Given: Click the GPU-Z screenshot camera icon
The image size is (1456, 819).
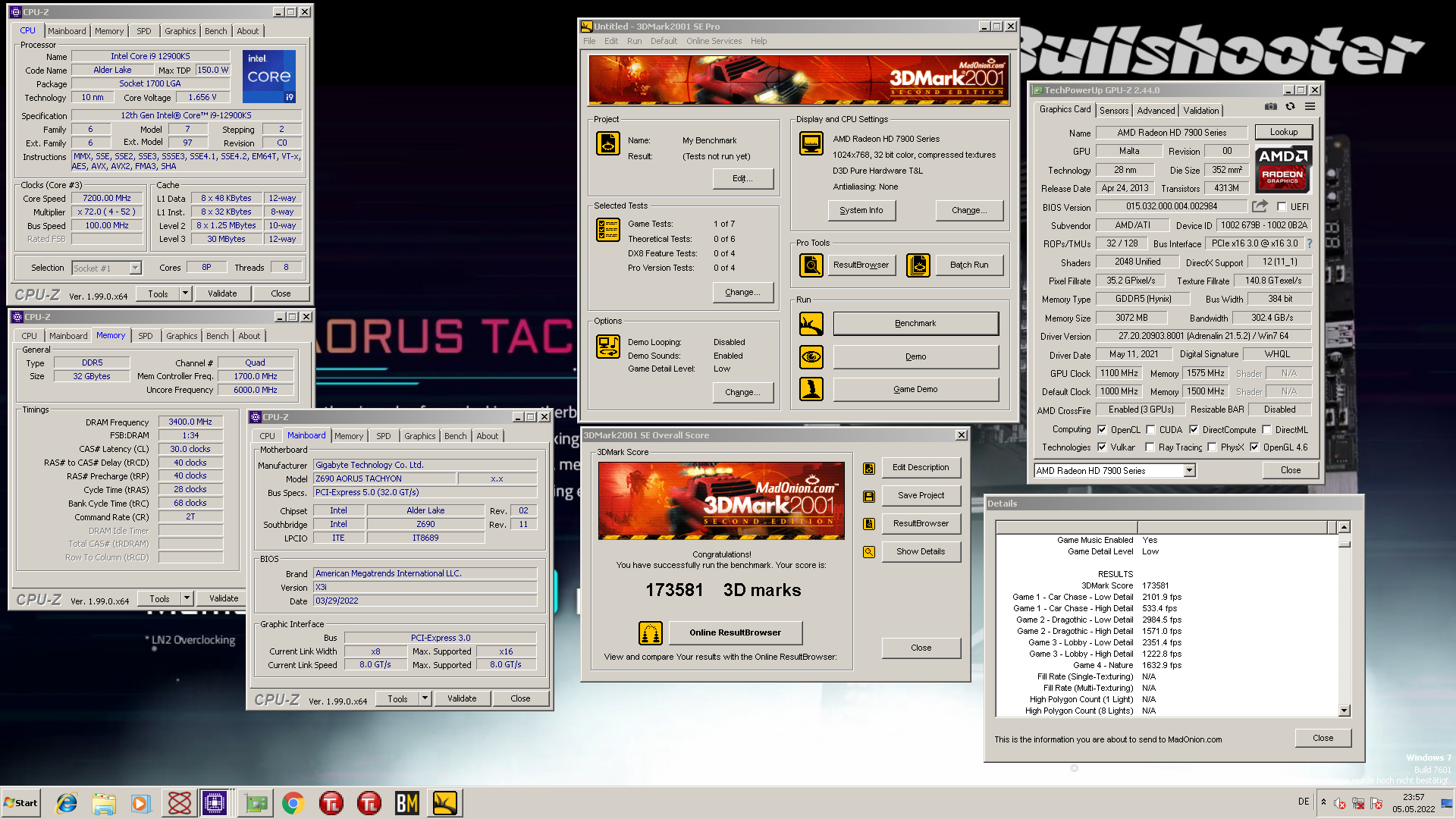Looking at the screenshot, I should coord(1271,107).
